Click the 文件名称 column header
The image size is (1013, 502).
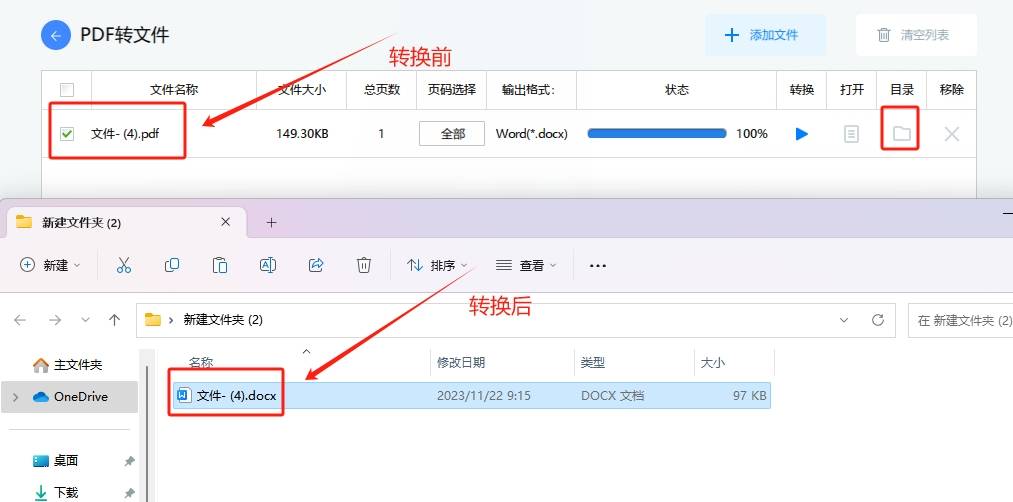click(x=174, y=90)
